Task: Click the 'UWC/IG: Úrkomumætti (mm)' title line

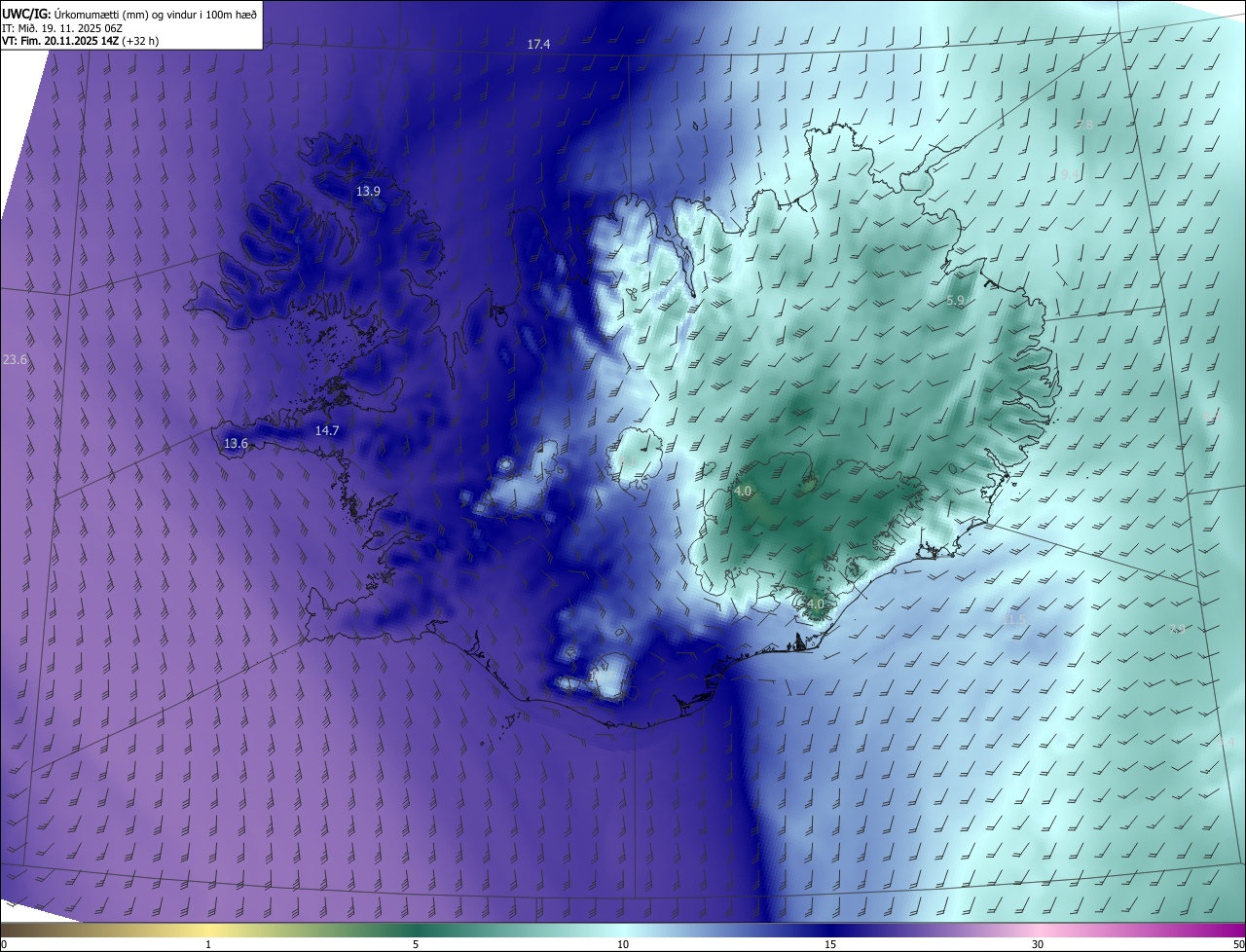Action: [x=129, y=14]
